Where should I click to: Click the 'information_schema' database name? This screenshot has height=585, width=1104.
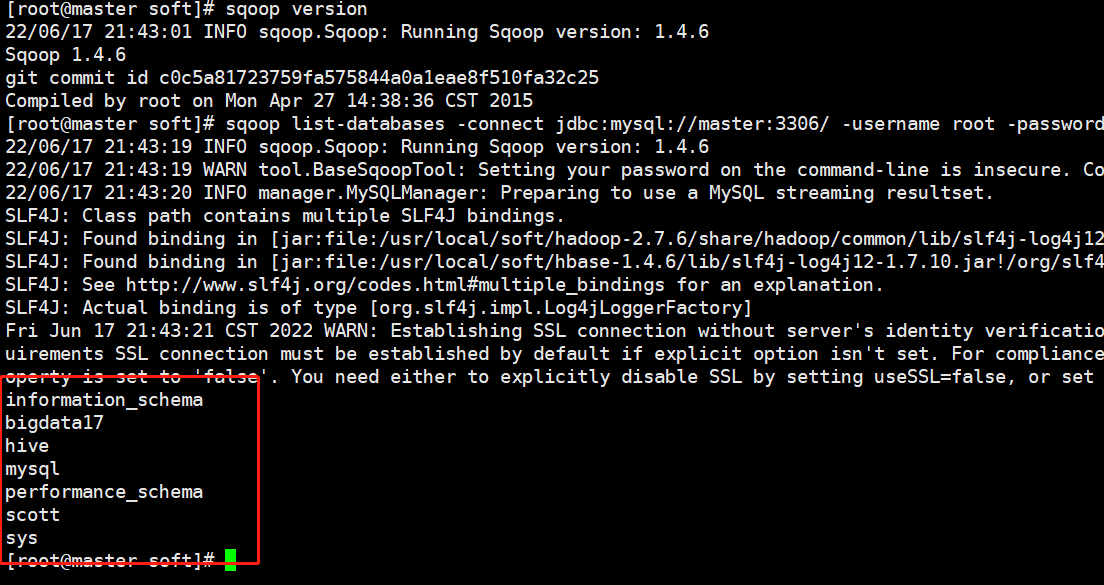coord(104,400)
